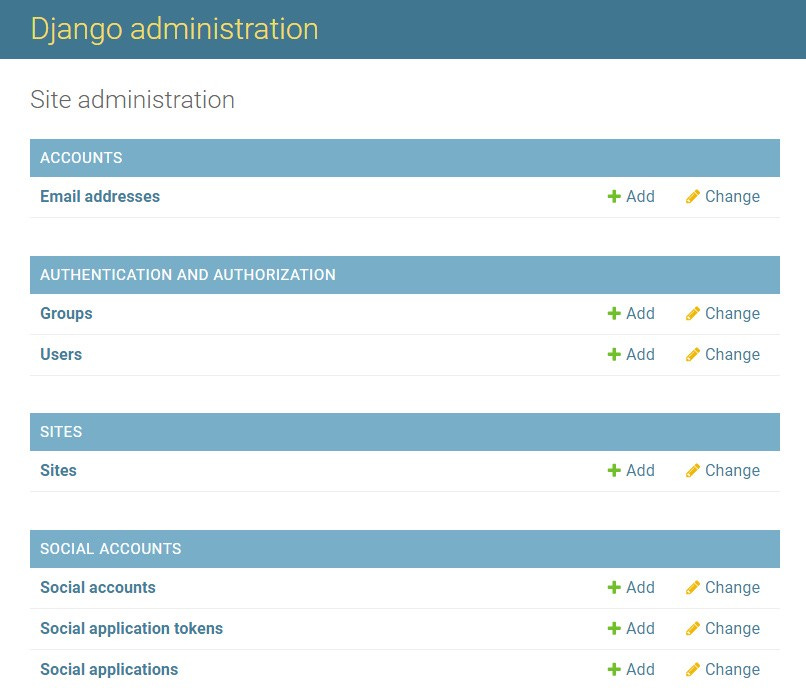Open the Users model list
Viewport: 806px width, 688px height.
click(x=61, y=354)
